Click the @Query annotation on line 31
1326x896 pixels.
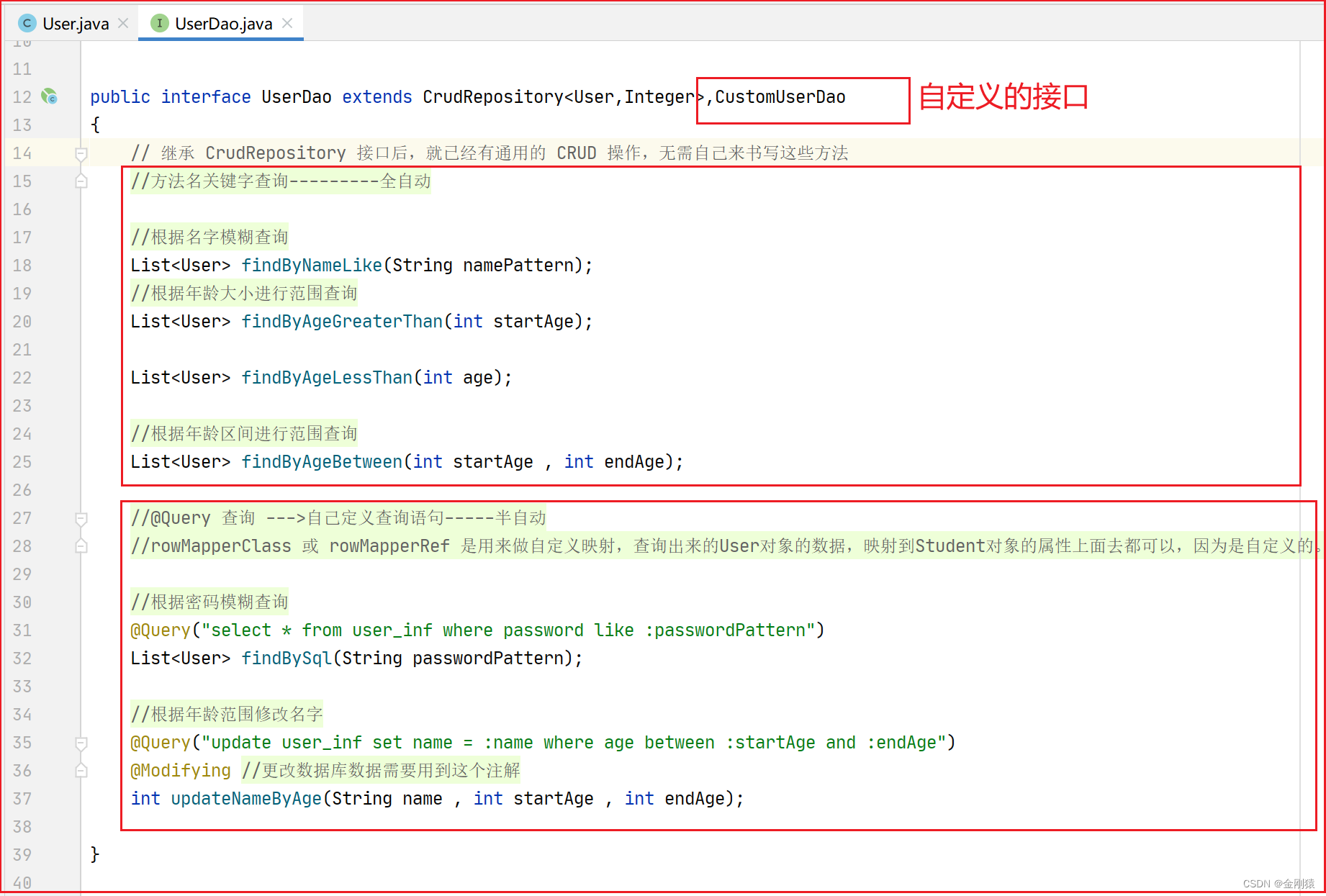(x=161, y=630)
